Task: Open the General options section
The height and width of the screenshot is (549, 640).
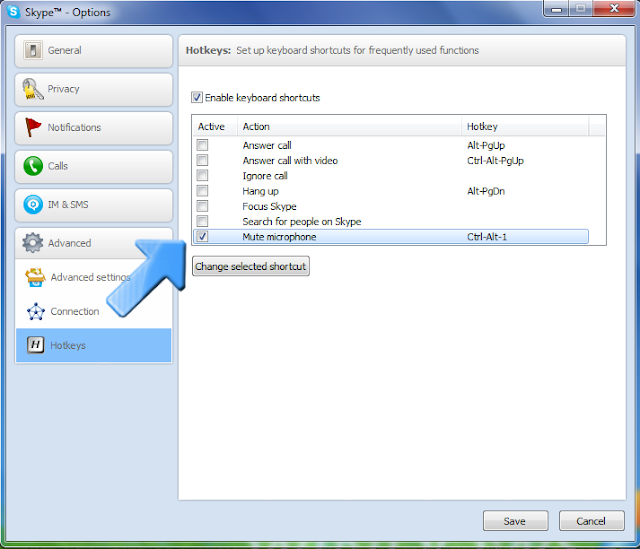Action: coord(93,51)
